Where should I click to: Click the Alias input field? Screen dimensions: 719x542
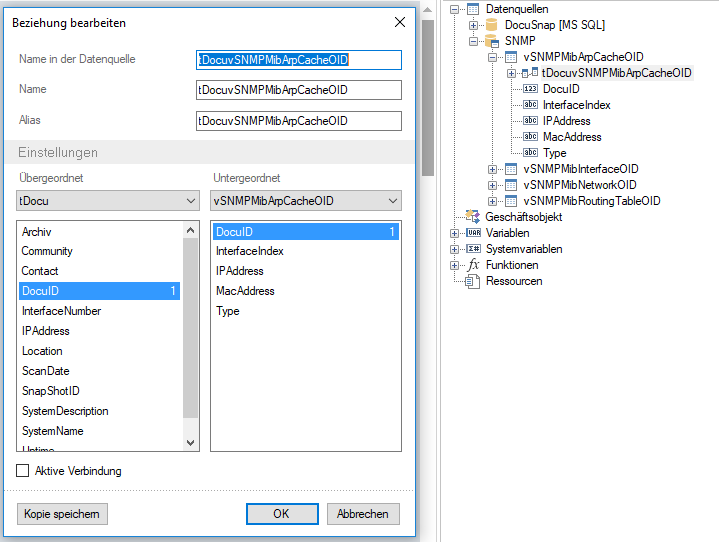click(299, 121)
